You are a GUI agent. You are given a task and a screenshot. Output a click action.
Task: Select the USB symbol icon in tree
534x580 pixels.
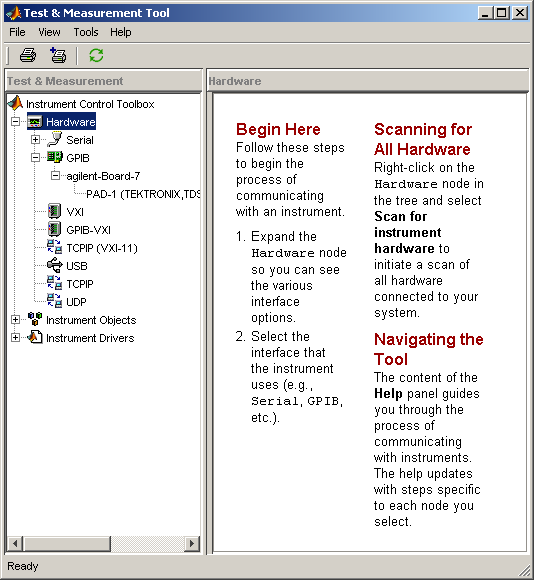[55, 265]
